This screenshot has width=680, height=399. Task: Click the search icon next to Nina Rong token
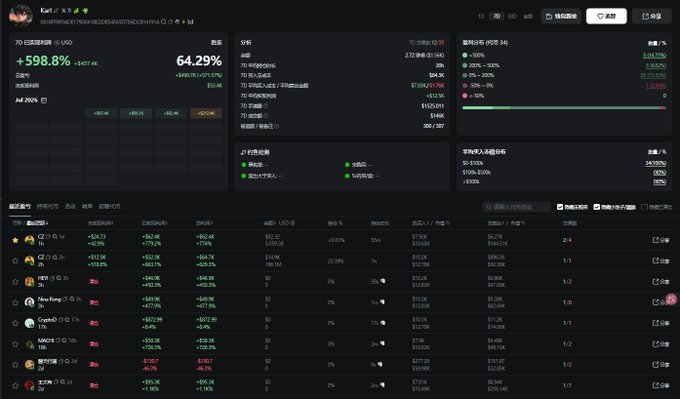[x=72, y=299]
